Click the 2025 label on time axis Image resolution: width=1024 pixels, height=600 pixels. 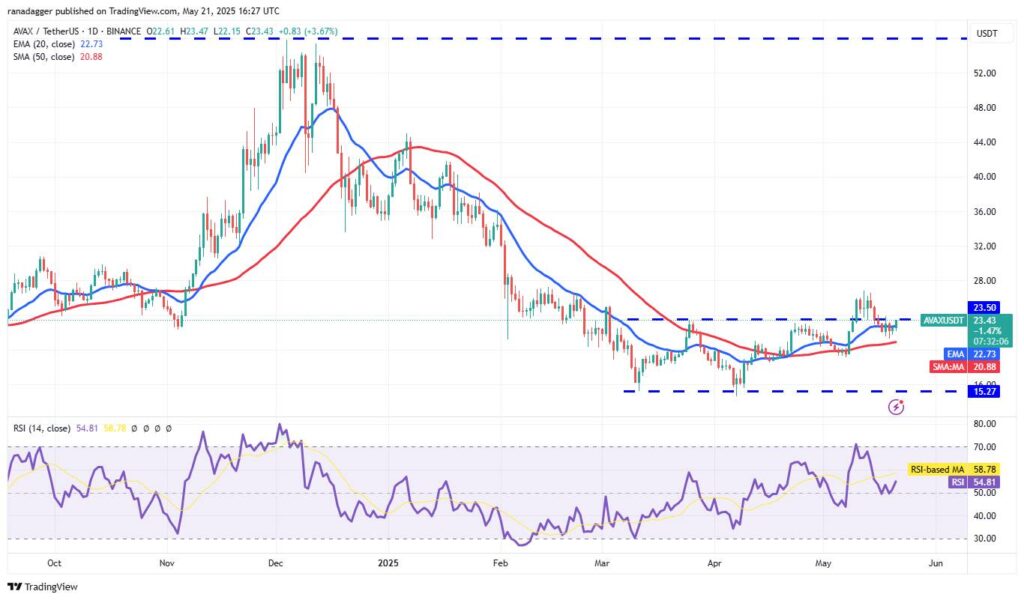(388, 563)
